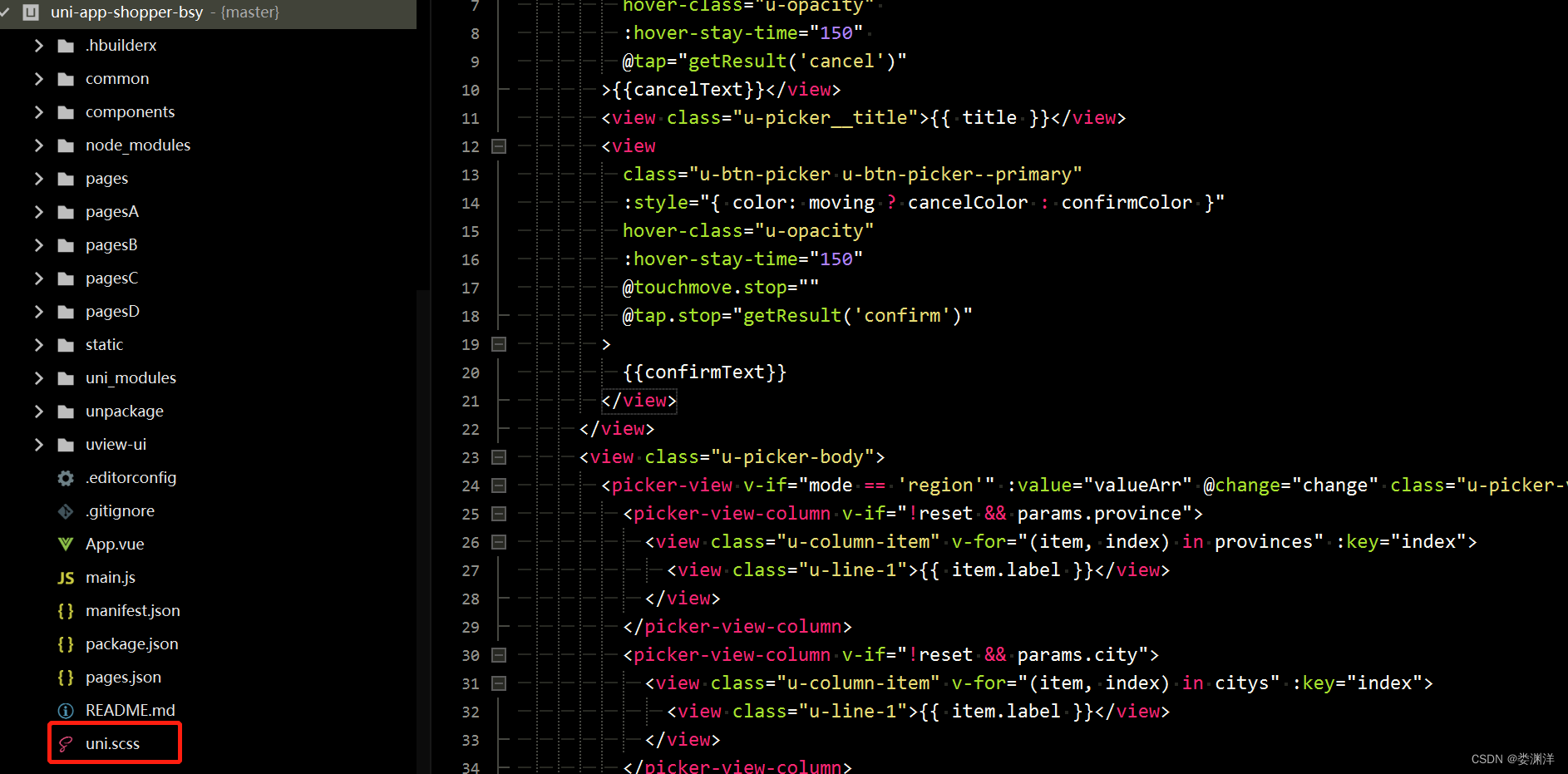The image size is (1568, 774).
Task: Expand the node_modules folder chevron
Action: [x=38, y=145]
